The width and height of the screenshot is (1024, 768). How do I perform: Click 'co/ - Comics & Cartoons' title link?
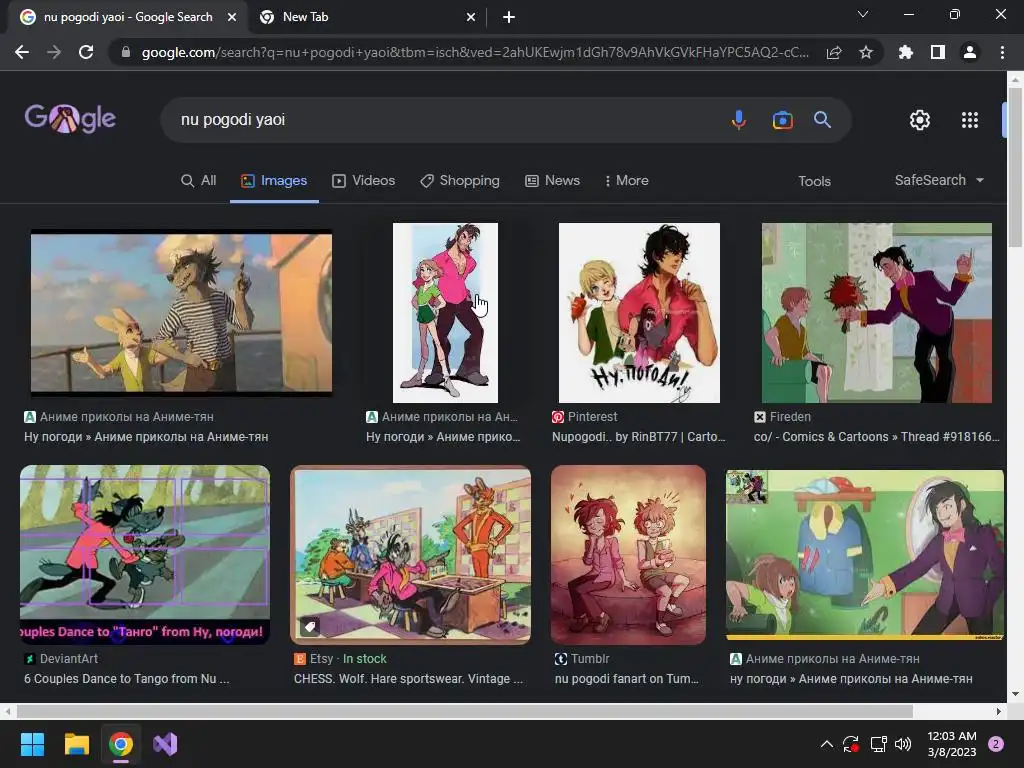(x=876, y=437)
